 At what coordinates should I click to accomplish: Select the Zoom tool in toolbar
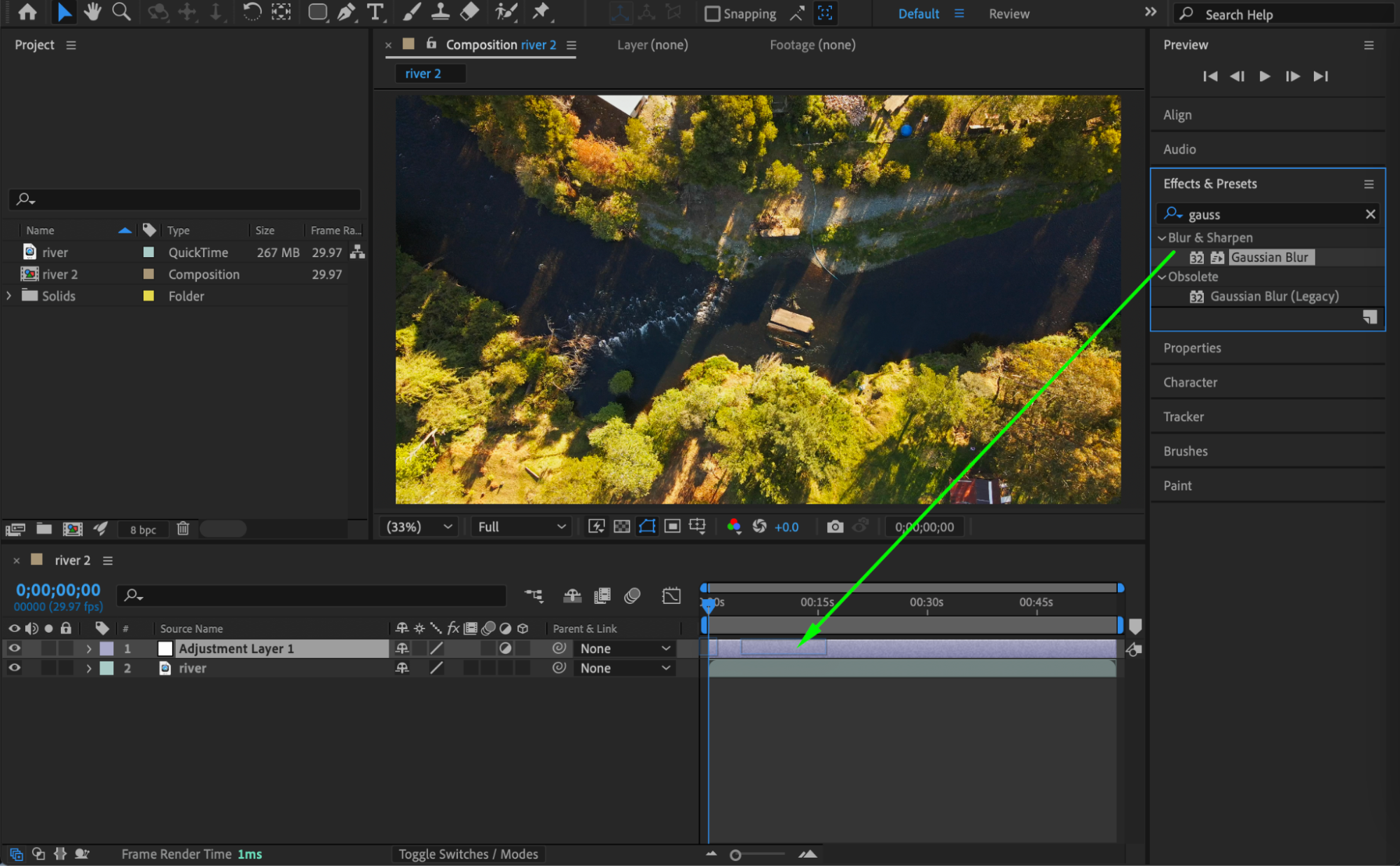[x=121, y=12]
